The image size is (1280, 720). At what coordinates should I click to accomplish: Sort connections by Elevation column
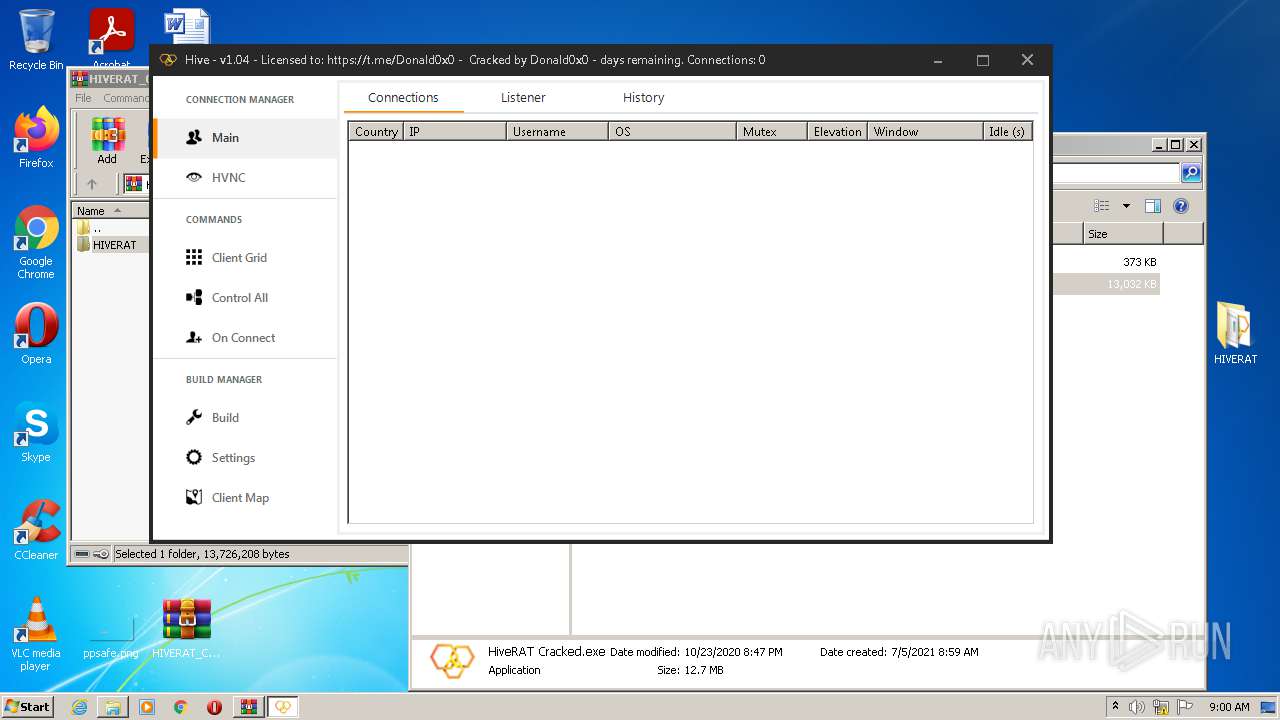837,132
